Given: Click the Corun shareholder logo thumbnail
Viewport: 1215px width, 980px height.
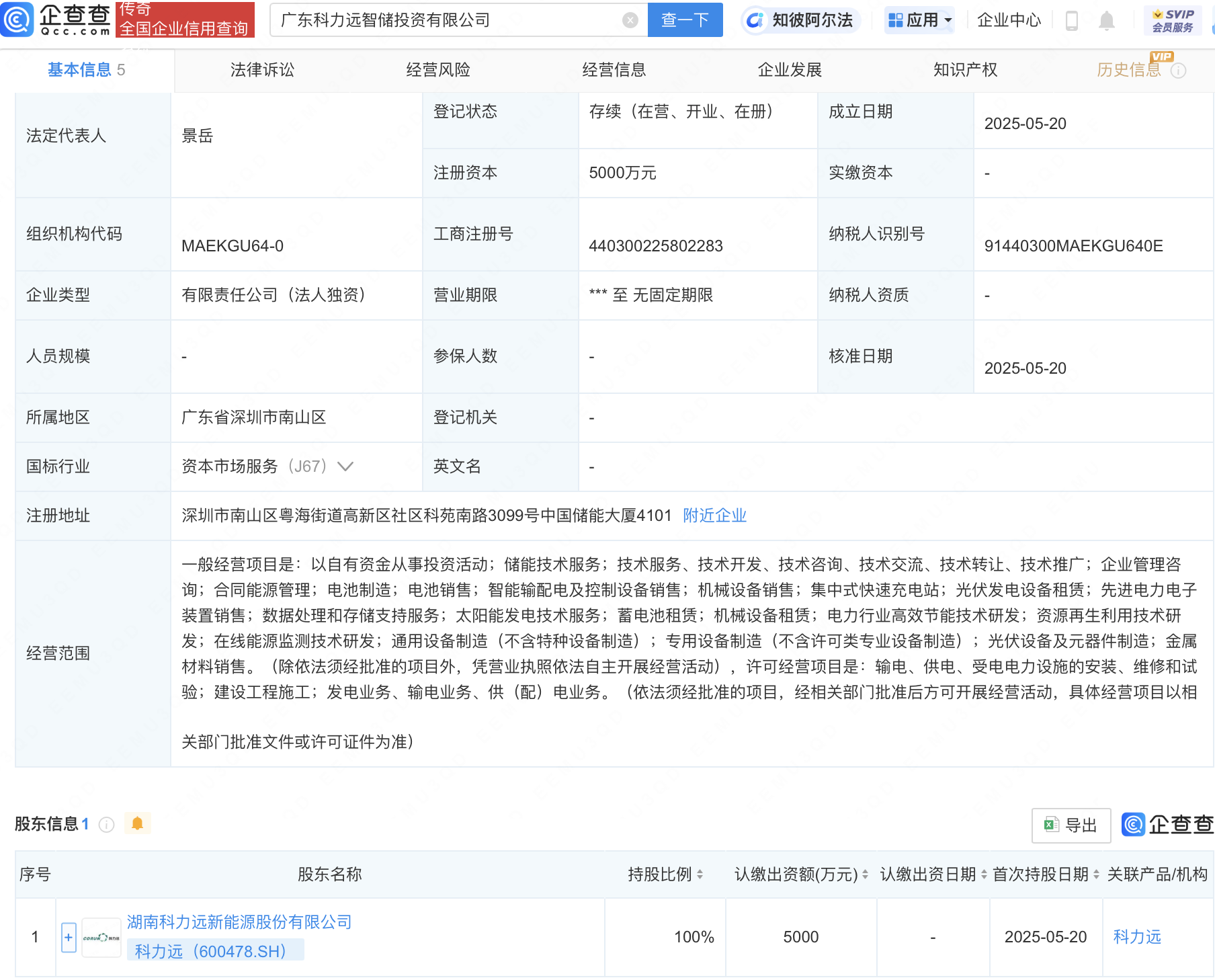Looking at the screenshot, I should [x=101, y=937].
